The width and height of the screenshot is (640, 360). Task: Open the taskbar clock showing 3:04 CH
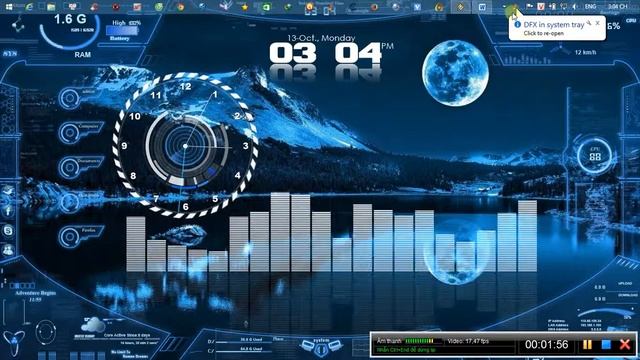click(617, 7)
